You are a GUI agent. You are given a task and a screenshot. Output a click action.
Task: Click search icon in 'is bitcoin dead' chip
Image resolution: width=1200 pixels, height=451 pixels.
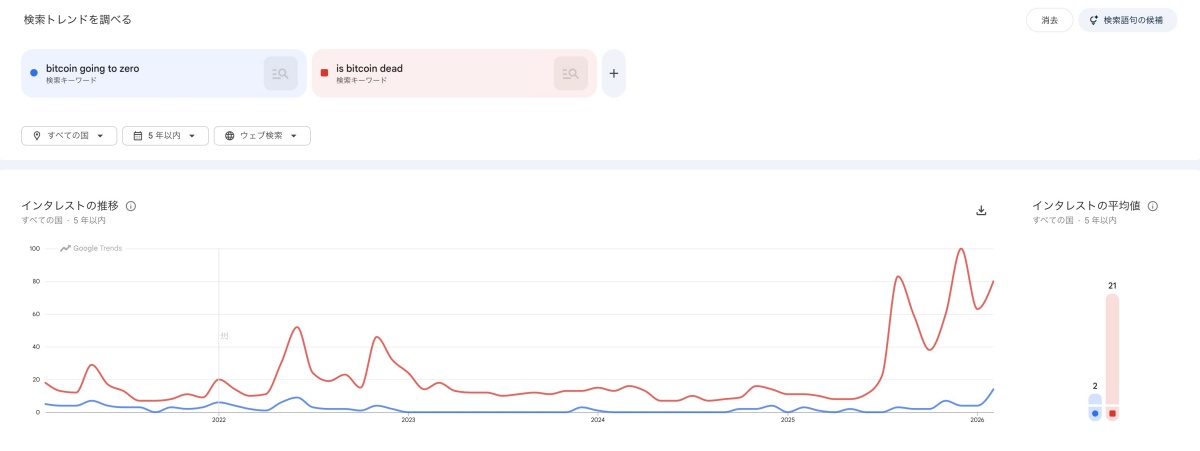tap(571, 73)
